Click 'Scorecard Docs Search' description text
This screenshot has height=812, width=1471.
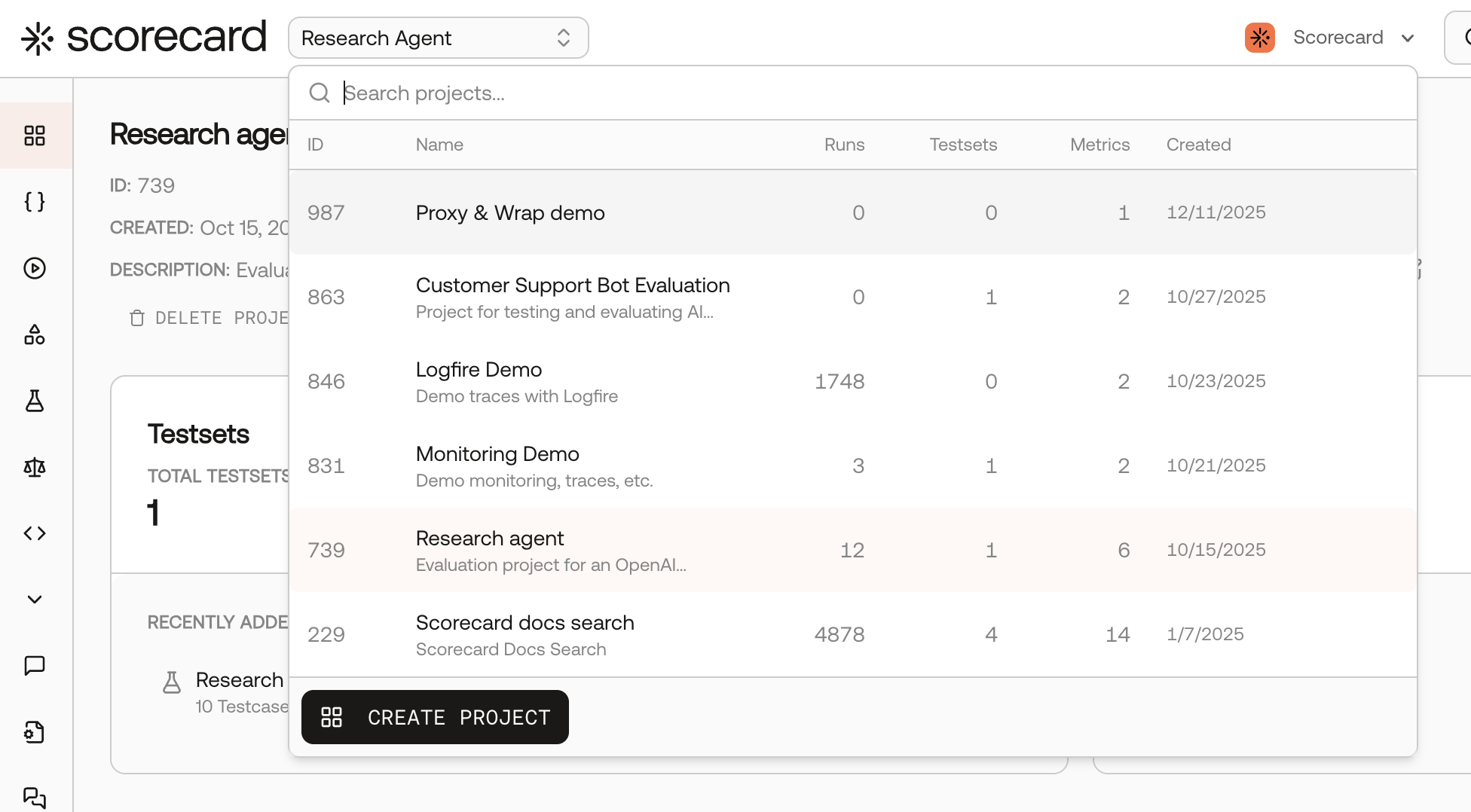pyautogui.click(x=510, y=649)
